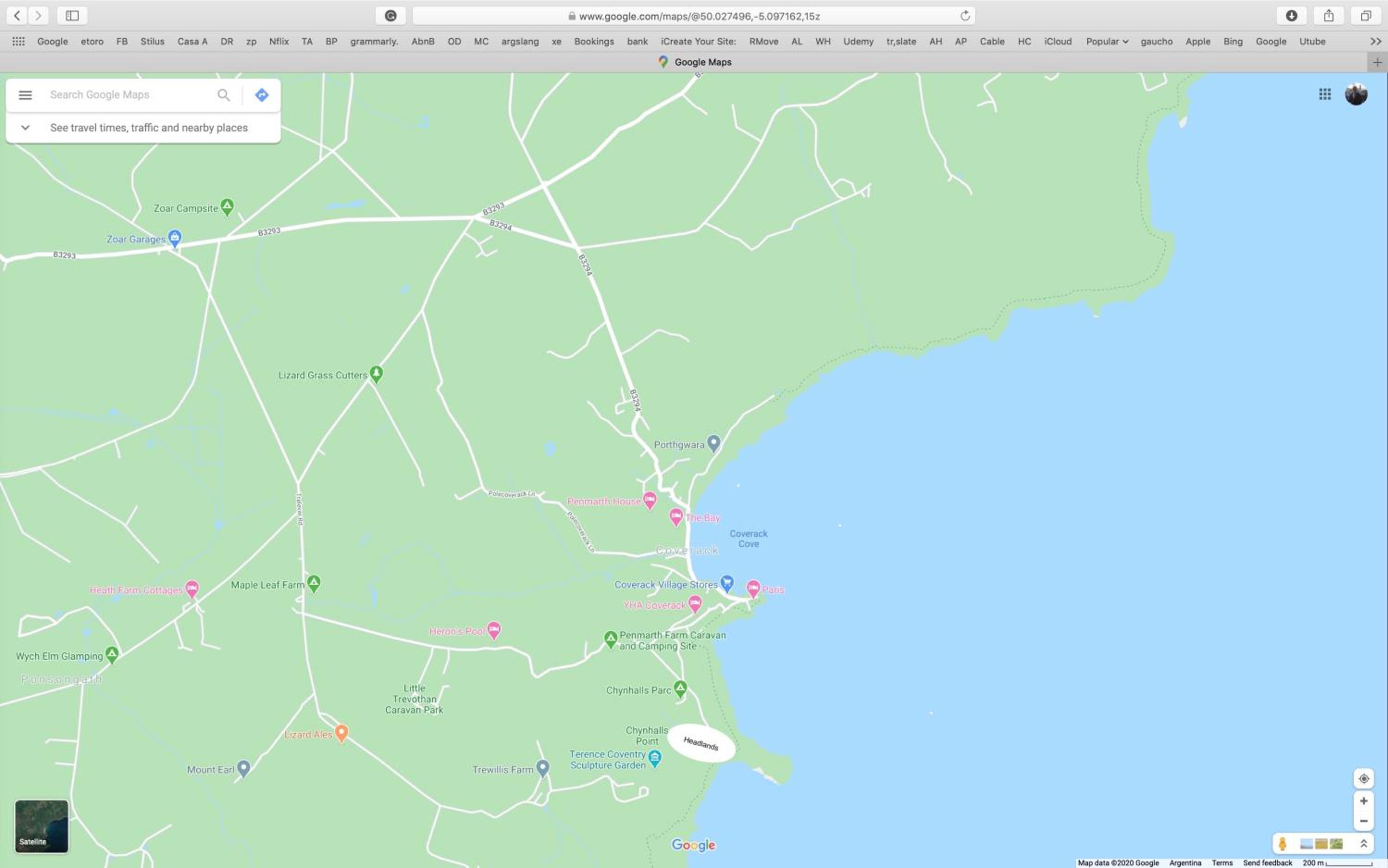The height and width of the screenshot is (868, 1388).
Task: Pick up the Street View pegman
Action: click(1283, 843)
